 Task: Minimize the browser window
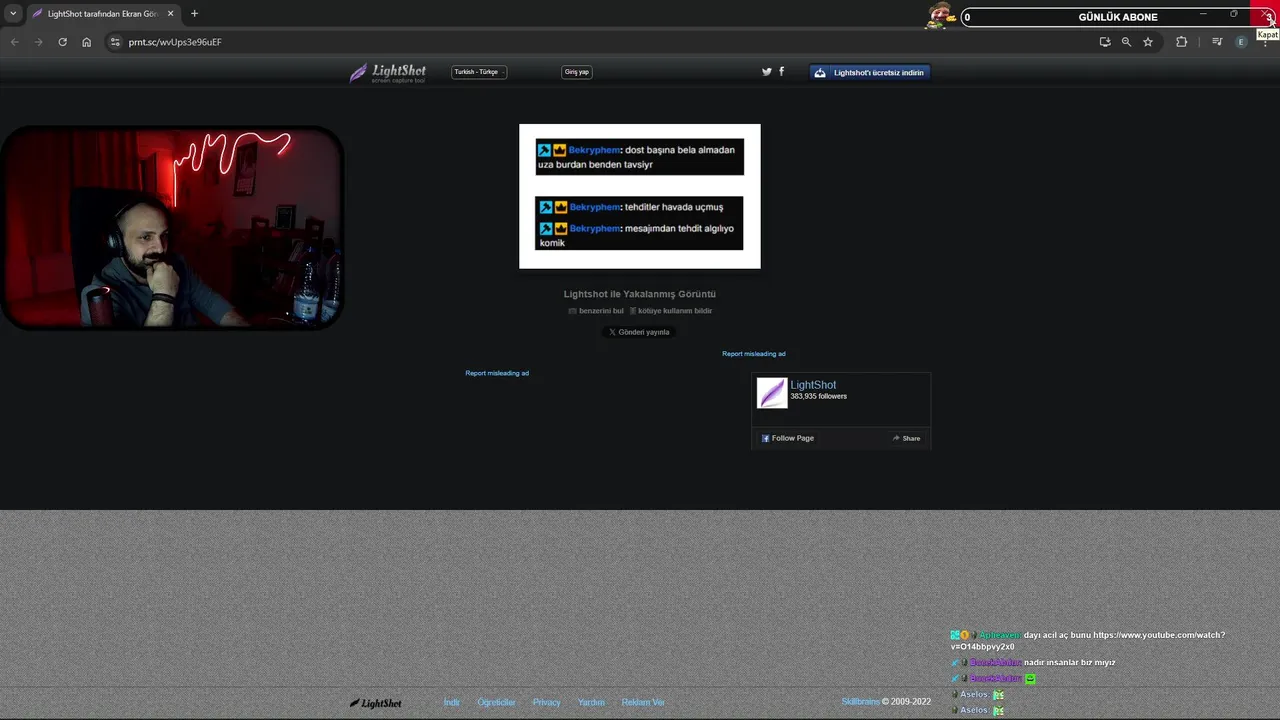tap(1203, 14)
